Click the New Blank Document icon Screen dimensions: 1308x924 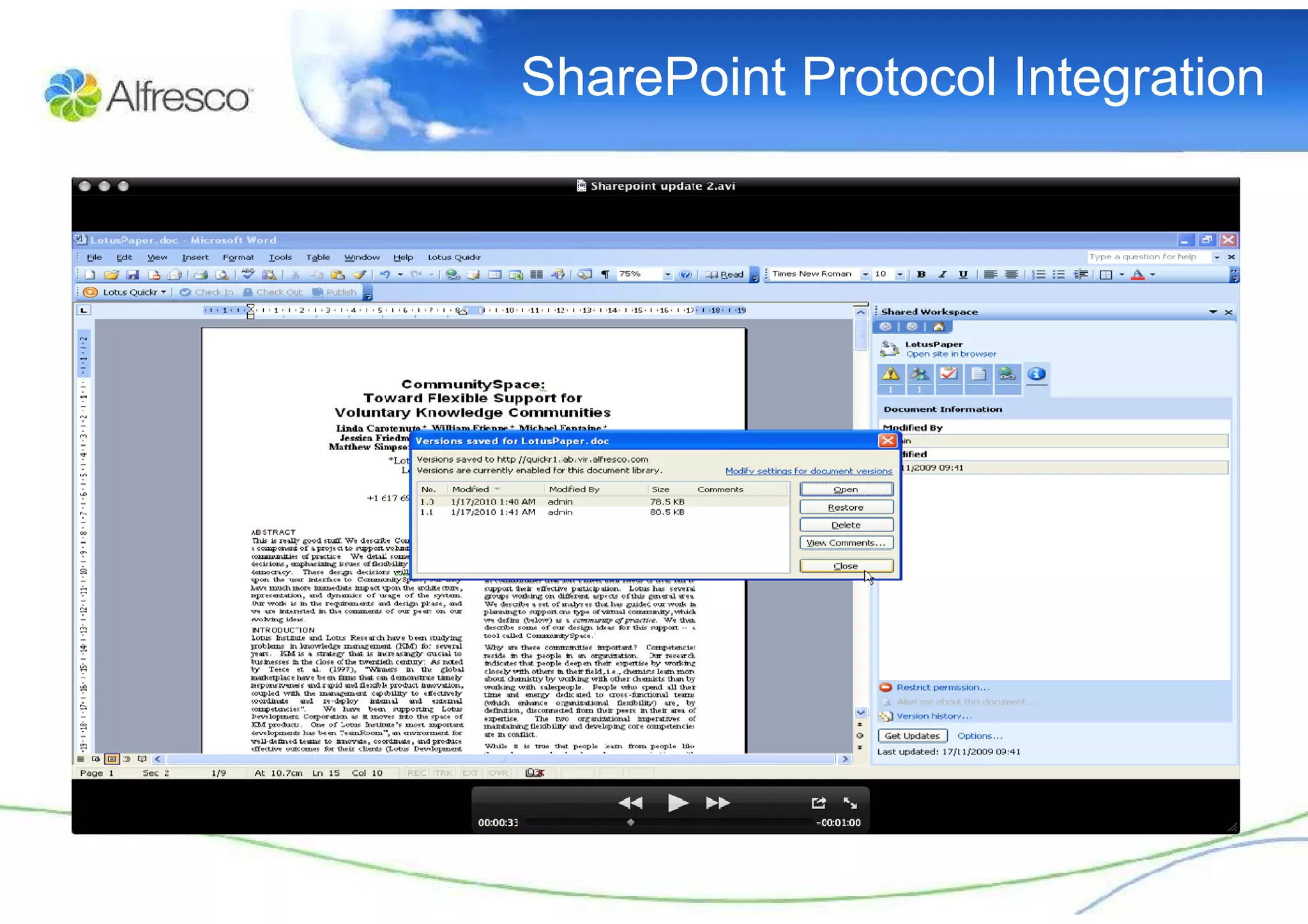(90, 275)
